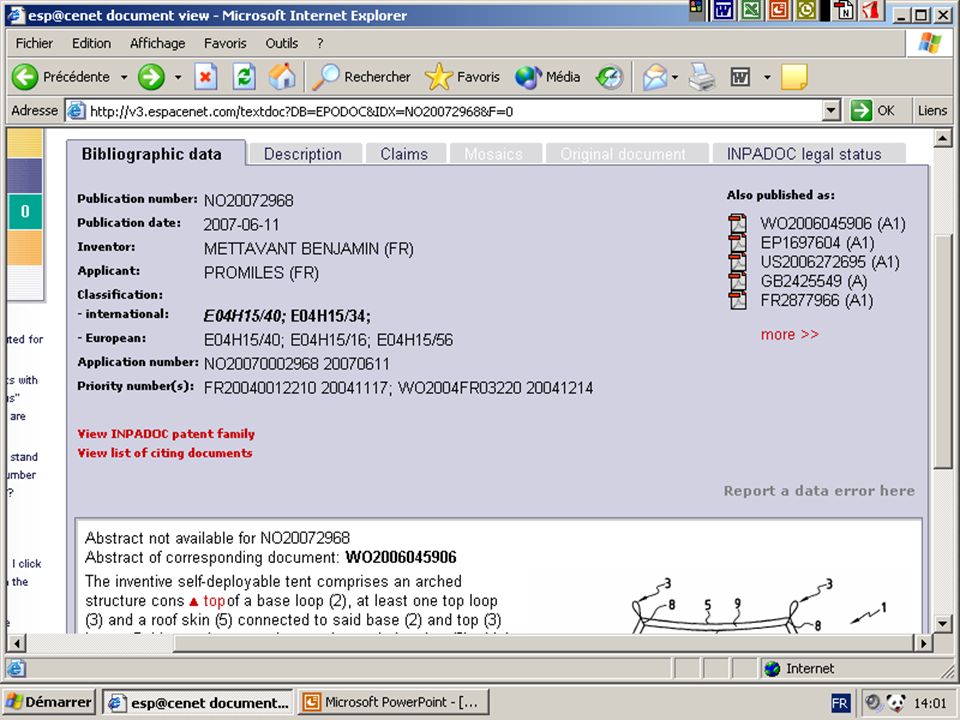Click the Démarrer start button
This screenshot has width=960, height=720.
click(49, 702)
